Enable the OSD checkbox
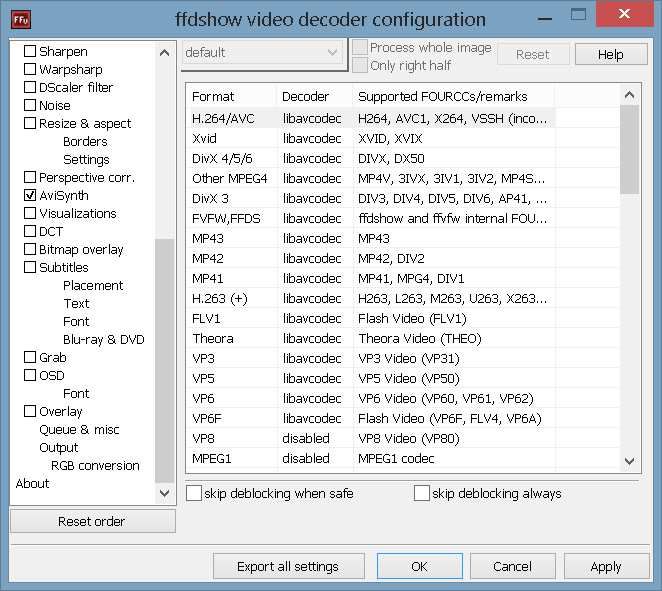The height and width of the screenshot is (591, 662). (x=30, y=375)
